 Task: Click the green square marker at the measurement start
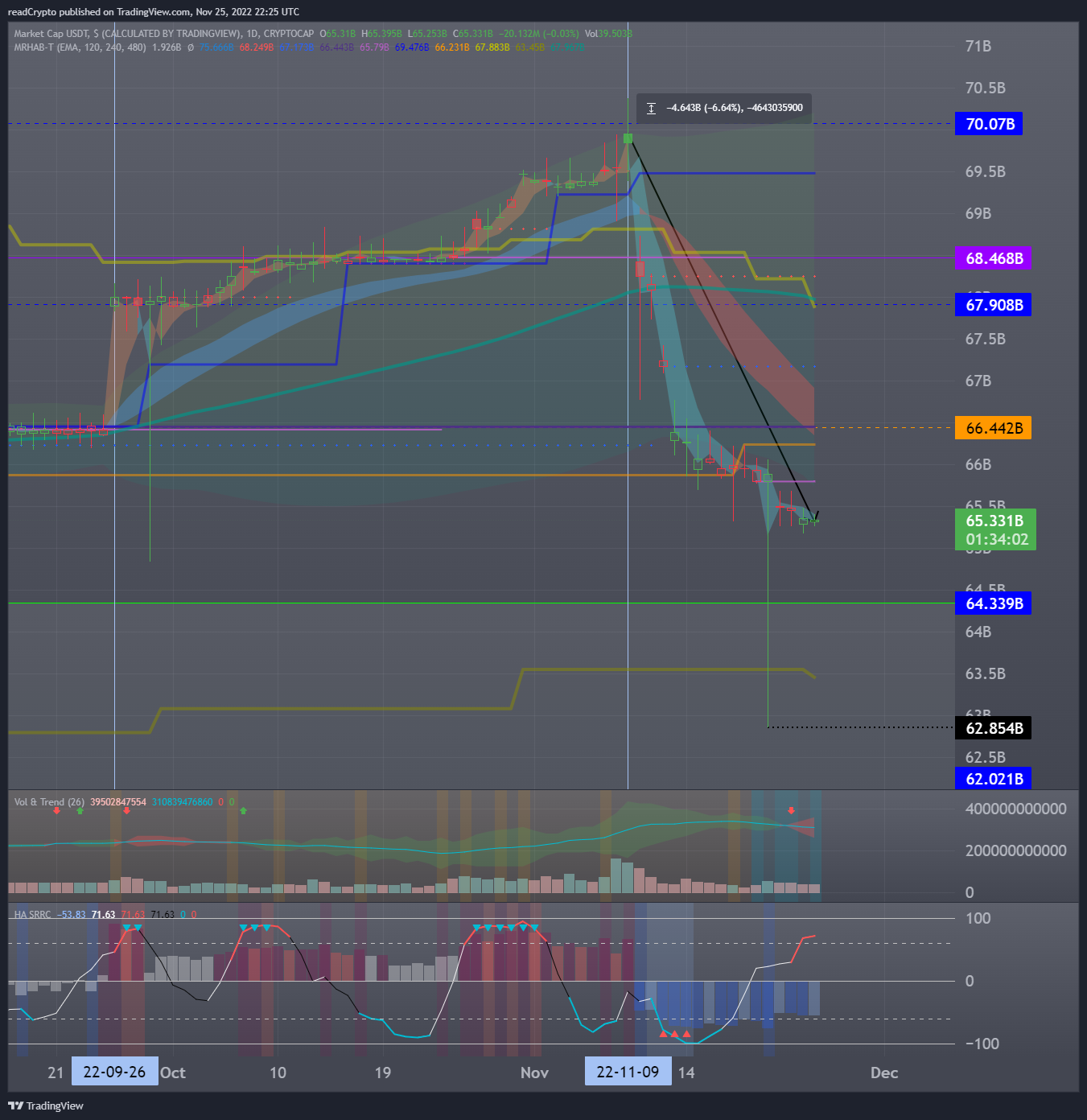pos(628,138)
